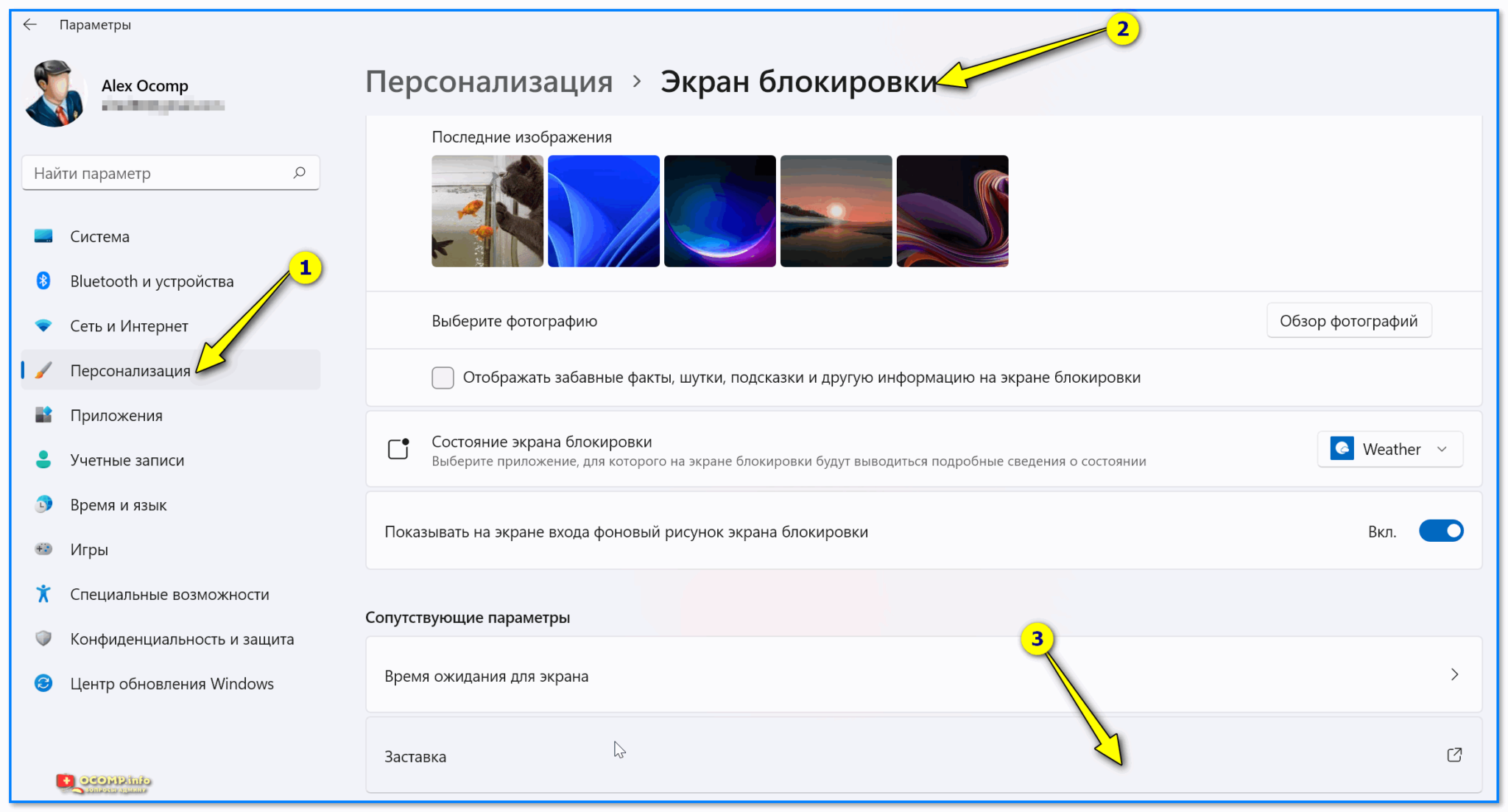Click the back arrow navigation button
Screen dimensions: 1508x812
pyautogui.click(x=31, y=24)
